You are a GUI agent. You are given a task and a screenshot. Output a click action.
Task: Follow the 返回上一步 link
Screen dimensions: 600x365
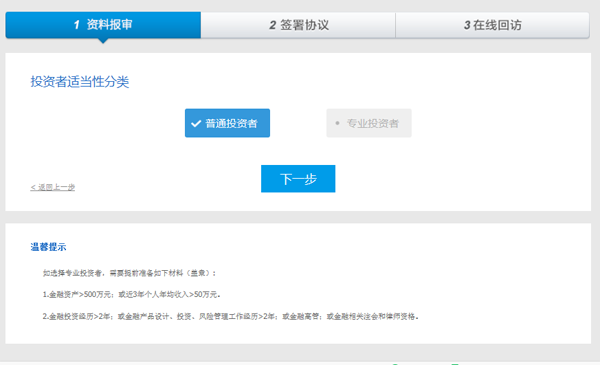(53, 187)
